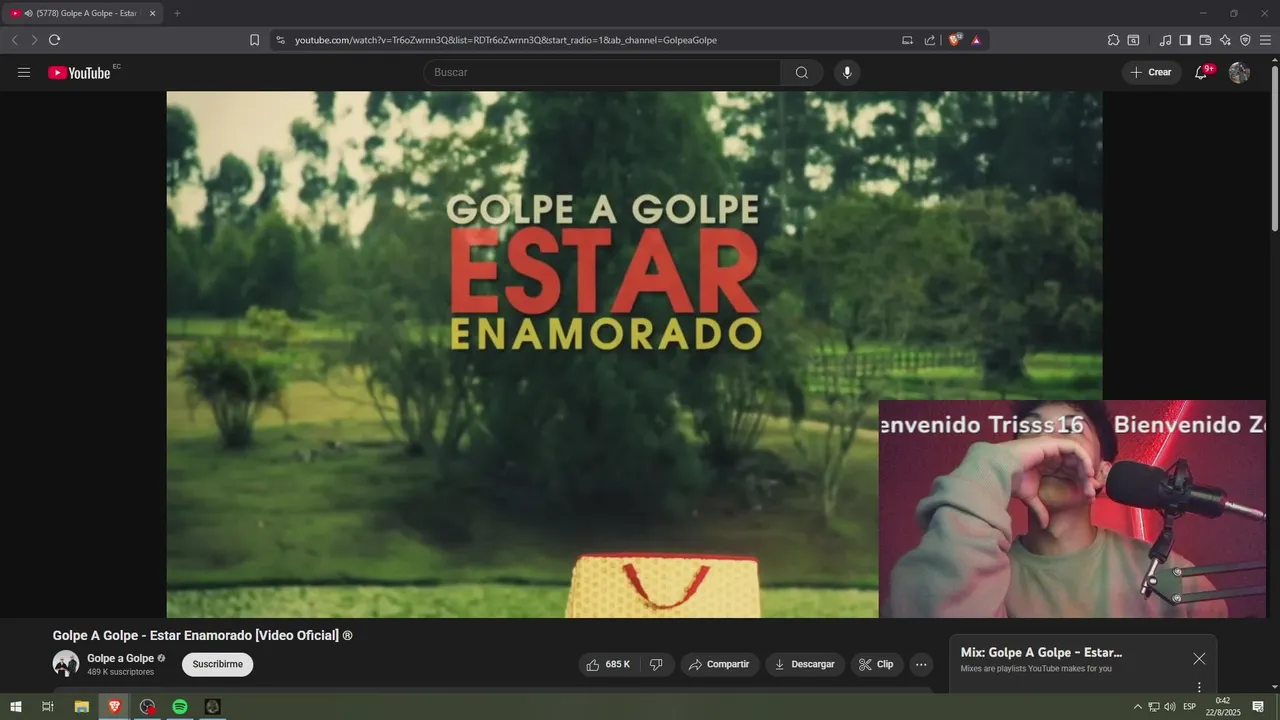The height and width of the screenshot is (720, 1280).
Task: Bookmark this page with bookmark icon
Action: pos(254,40)
